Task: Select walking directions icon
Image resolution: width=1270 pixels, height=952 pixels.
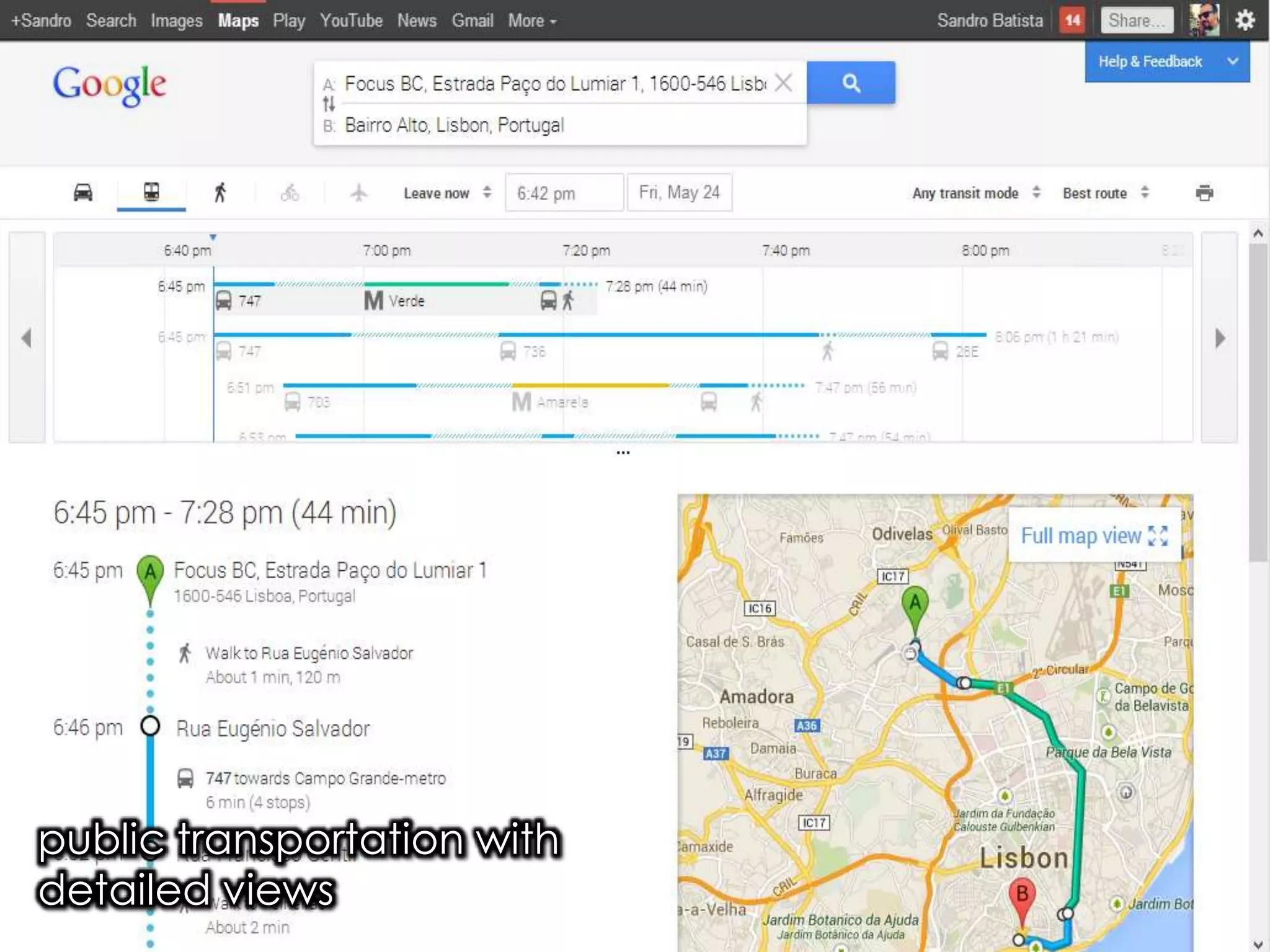Action: pos(220,193)
